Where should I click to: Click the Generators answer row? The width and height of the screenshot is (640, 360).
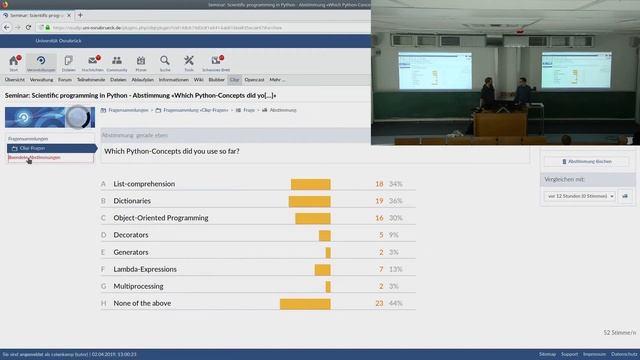pyautogui.click(x=258, y=252)
